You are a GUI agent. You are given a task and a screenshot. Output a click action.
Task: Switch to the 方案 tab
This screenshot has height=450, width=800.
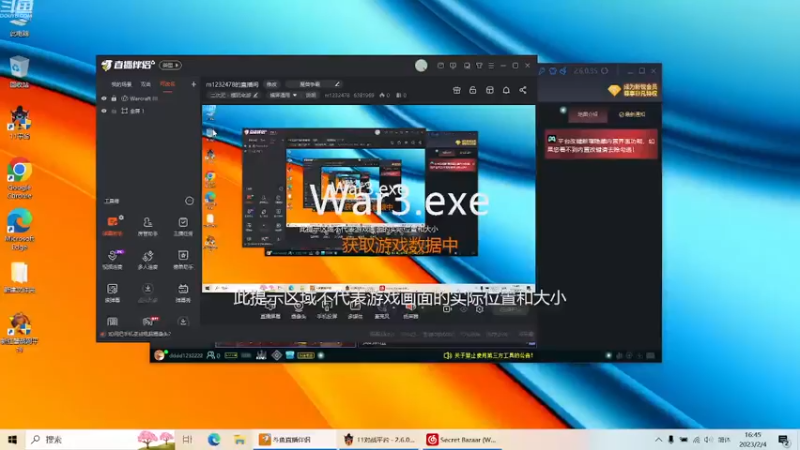pos(146,84)
